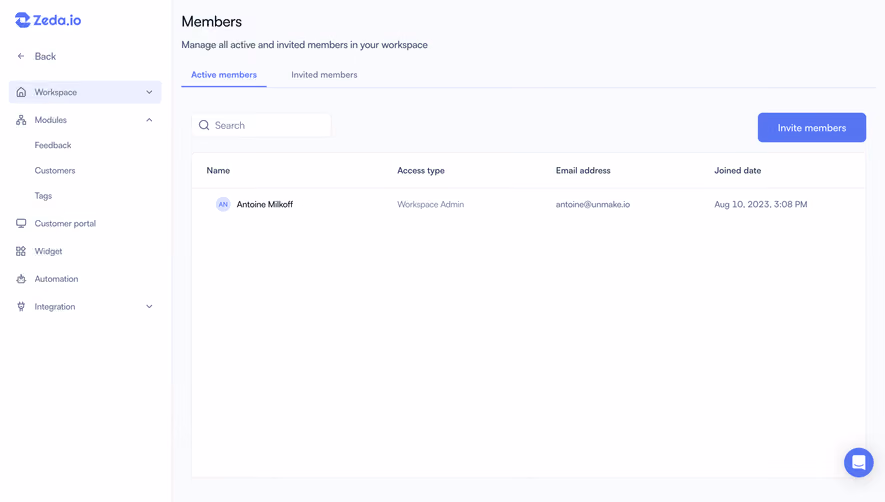
Task: Open Customers in the sidebar
Action: [x=55, y=170]
